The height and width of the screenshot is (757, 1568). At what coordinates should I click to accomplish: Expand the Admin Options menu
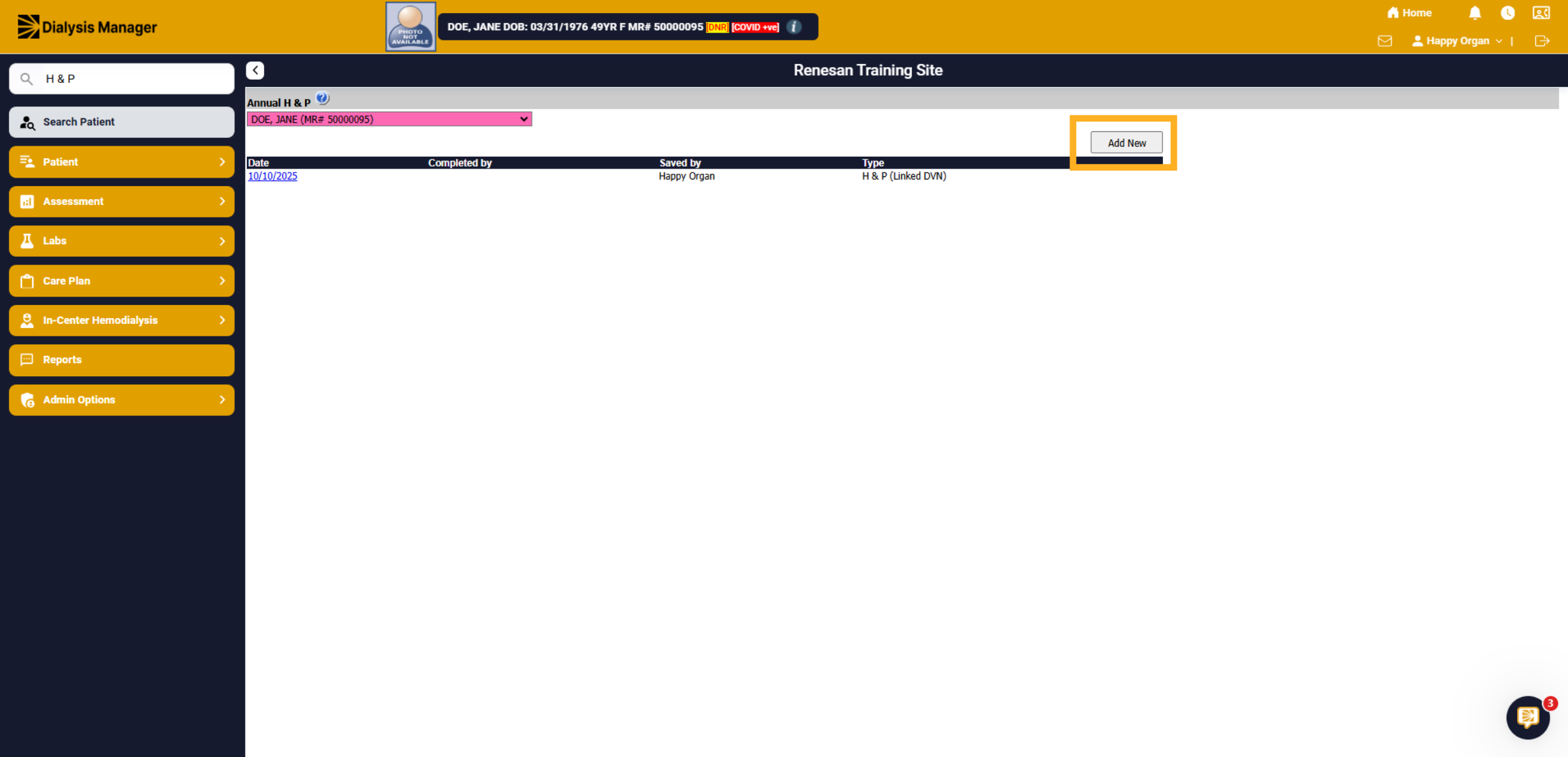click(x=122, y=400)
